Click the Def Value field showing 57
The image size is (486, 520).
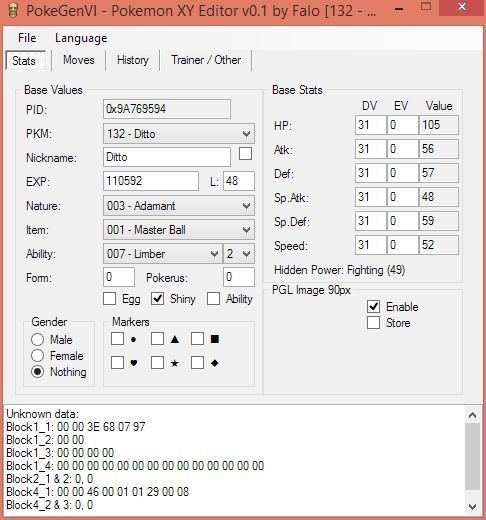[x=439, y=173]
